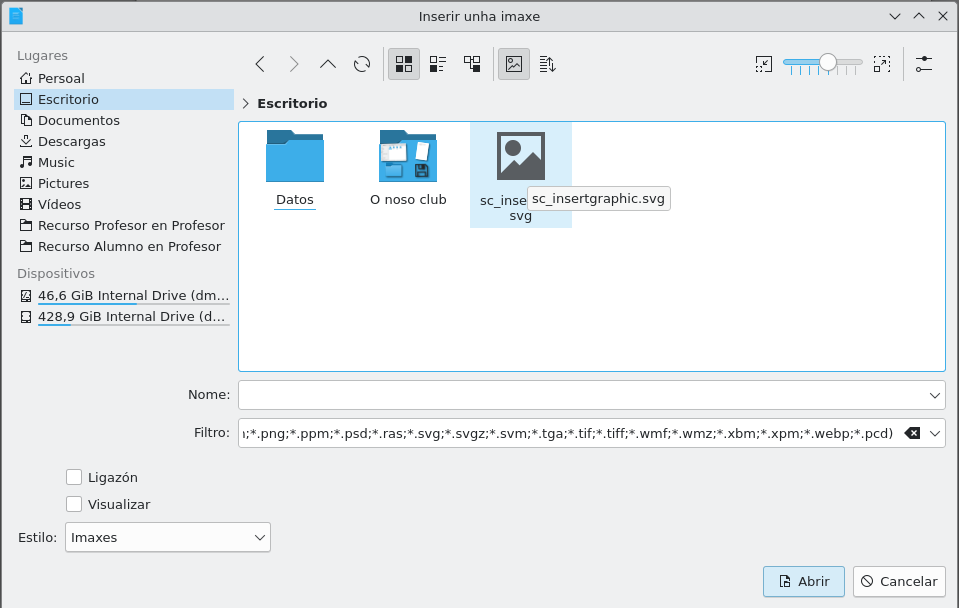The height and width of the screenshot is (608, 959).
Task: Switch to detailed tree view
Action: click(x=472, y=64)
